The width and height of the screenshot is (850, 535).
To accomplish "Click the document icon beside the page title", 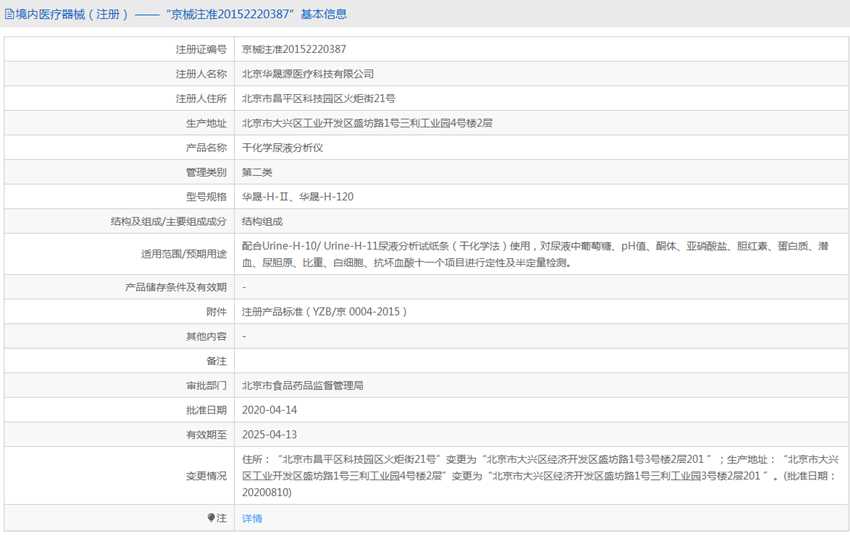I will pyautogui.click(x=9, y=15).
